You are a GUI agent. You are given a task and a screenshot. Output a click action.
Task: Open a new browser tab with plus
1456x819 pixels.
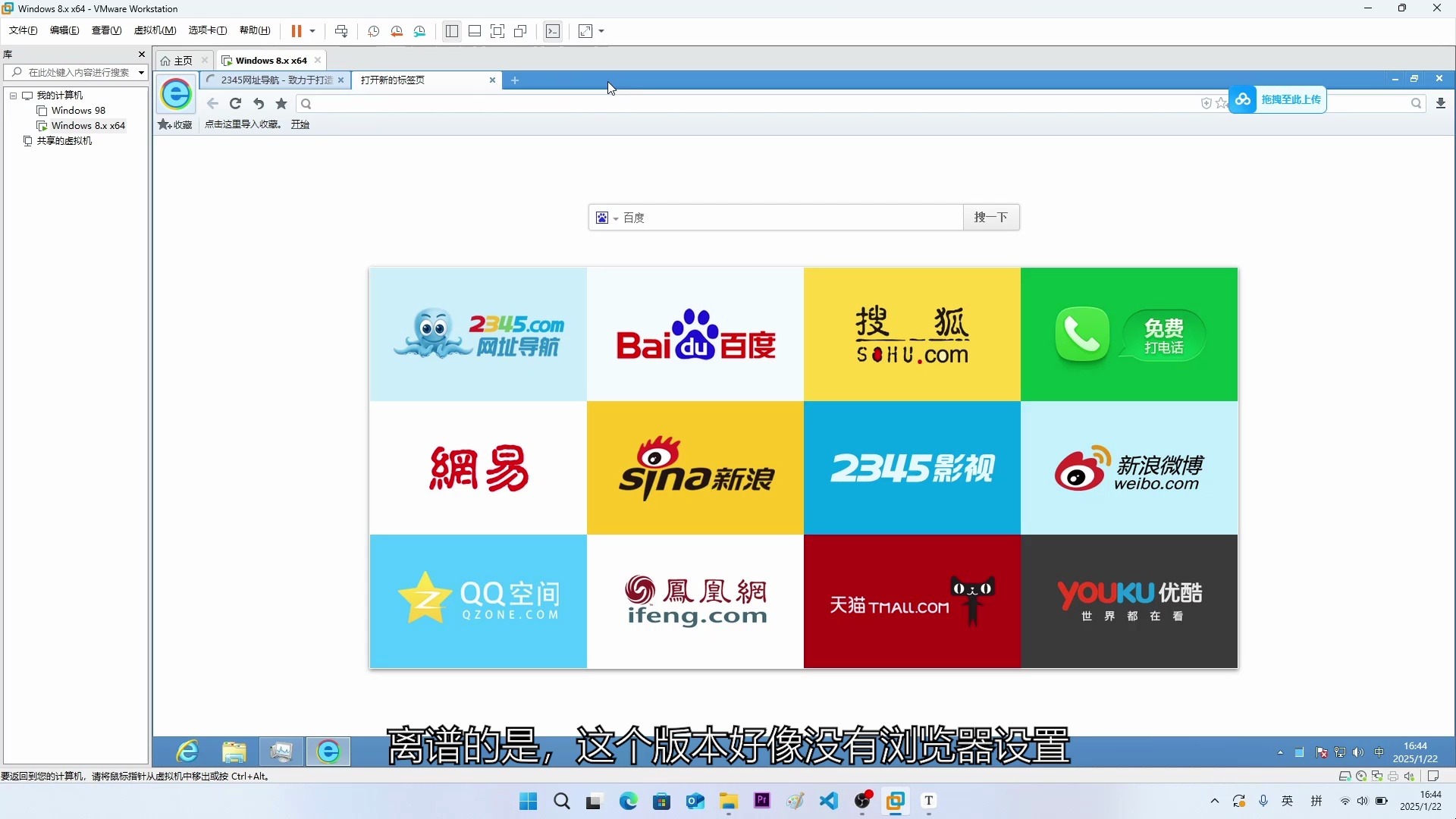click(x=515, y=80)
